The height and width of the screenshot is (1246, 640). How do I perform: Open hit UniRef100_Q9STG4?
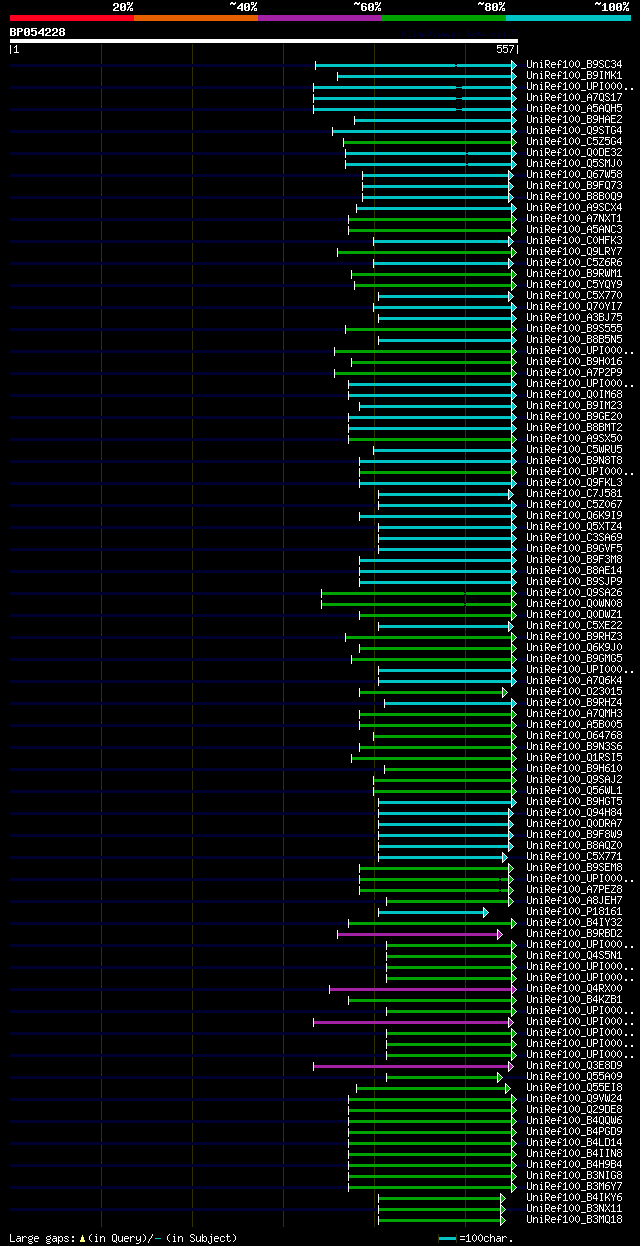574,131
